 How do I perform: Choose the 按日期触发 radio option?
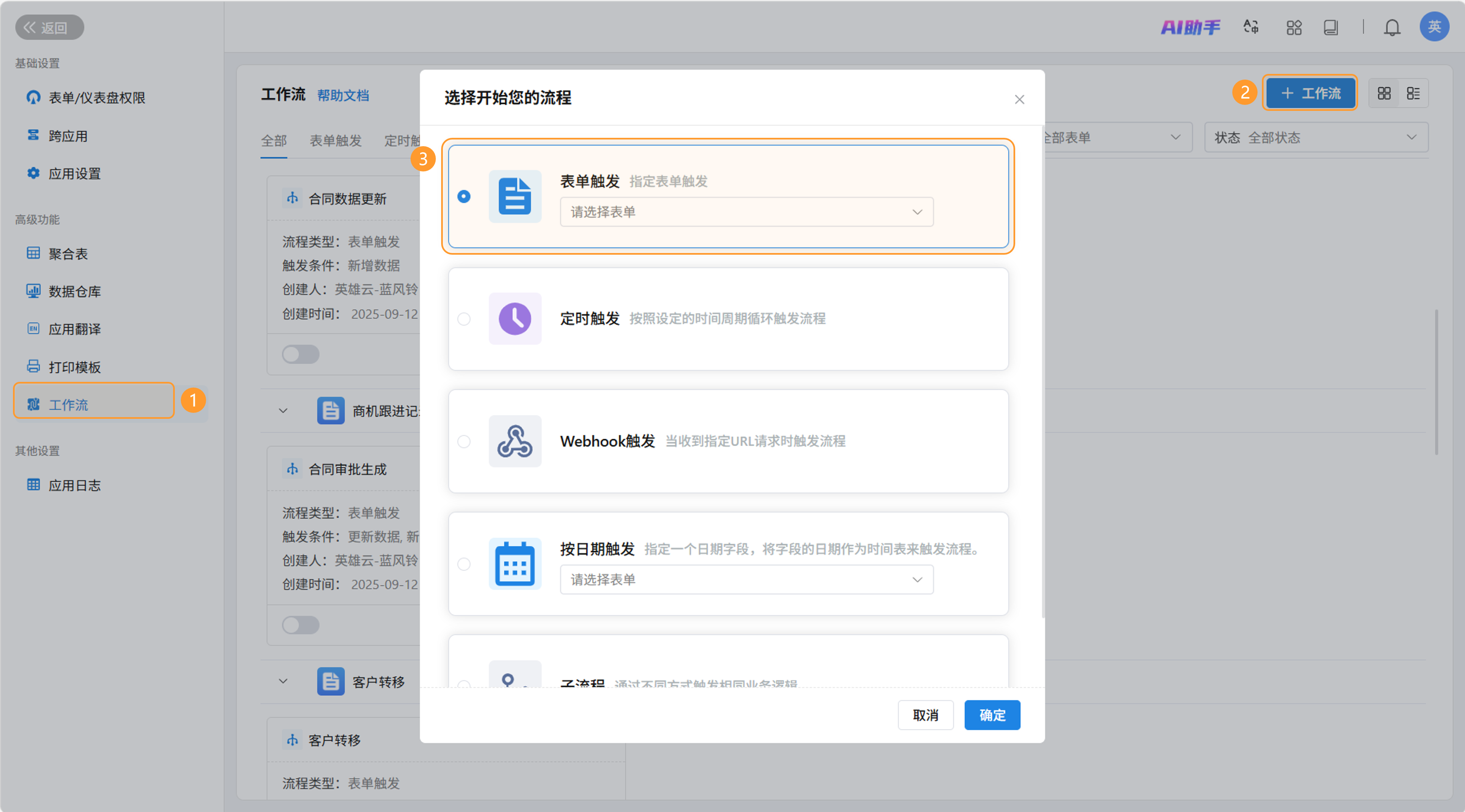click(464, 564)
